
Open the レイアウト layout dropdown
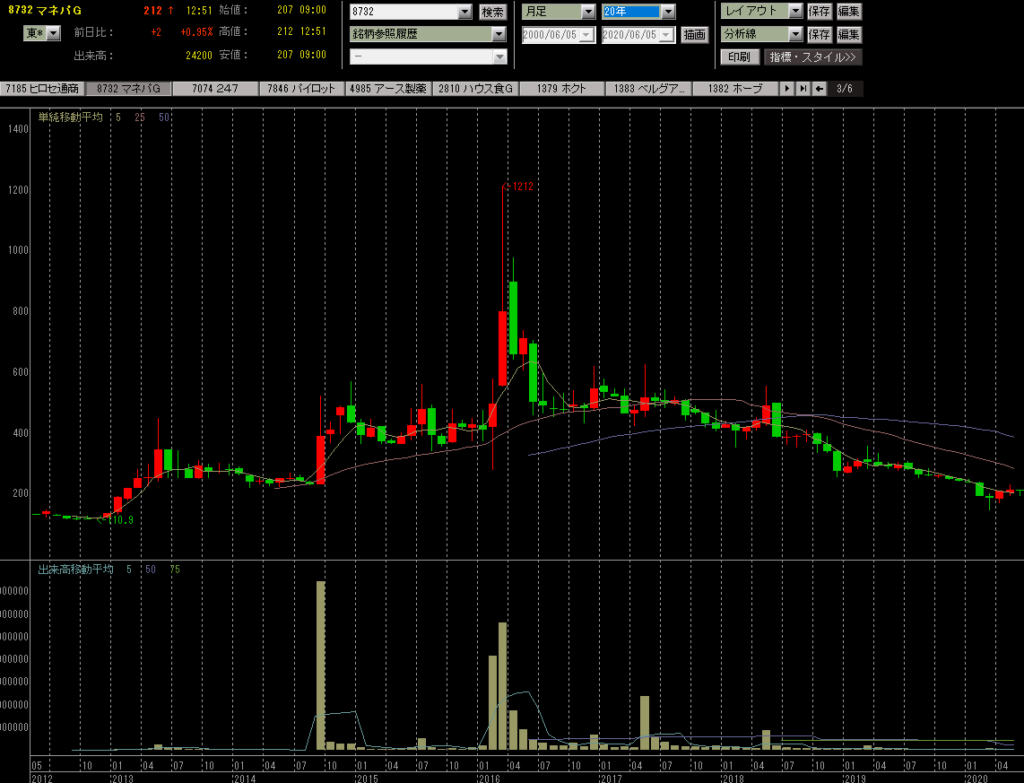(795, 12)
